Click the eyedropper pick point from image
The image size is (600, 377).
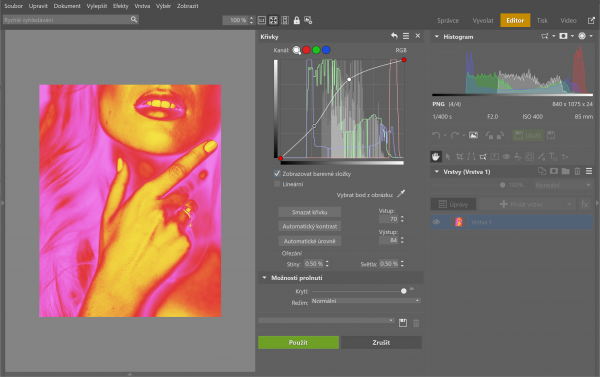(401, 194)
